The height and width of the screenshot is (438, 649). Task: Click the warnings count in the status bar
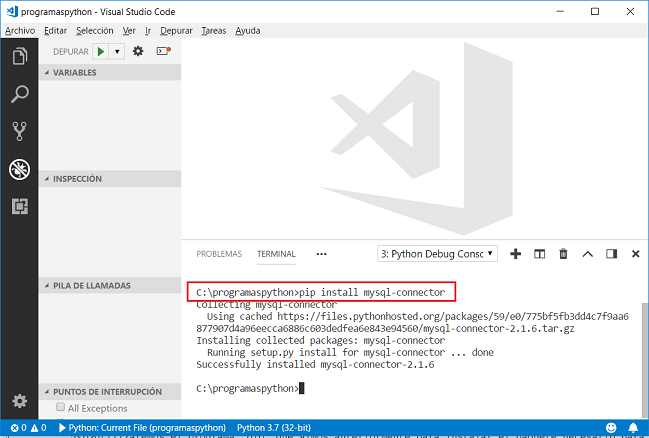coord(38,428)
